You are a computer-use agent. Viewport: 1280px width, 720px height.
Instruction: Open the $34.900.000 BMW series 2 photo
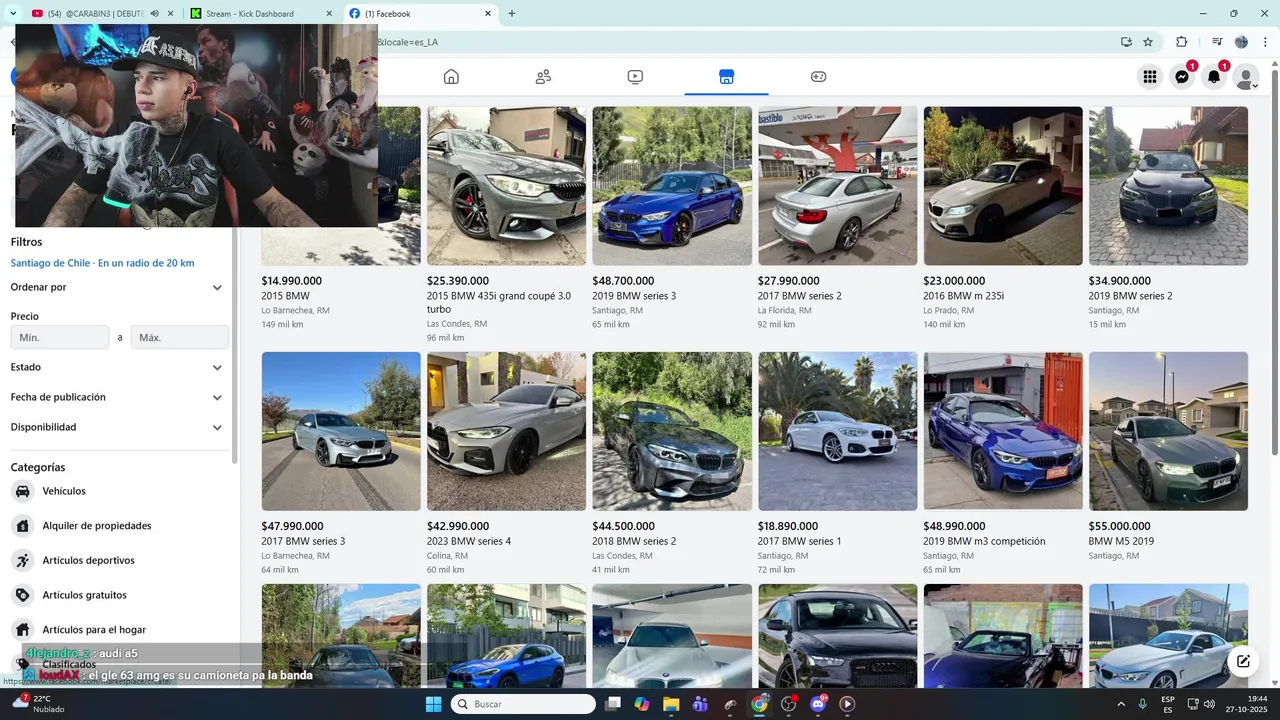(1168, 186)
